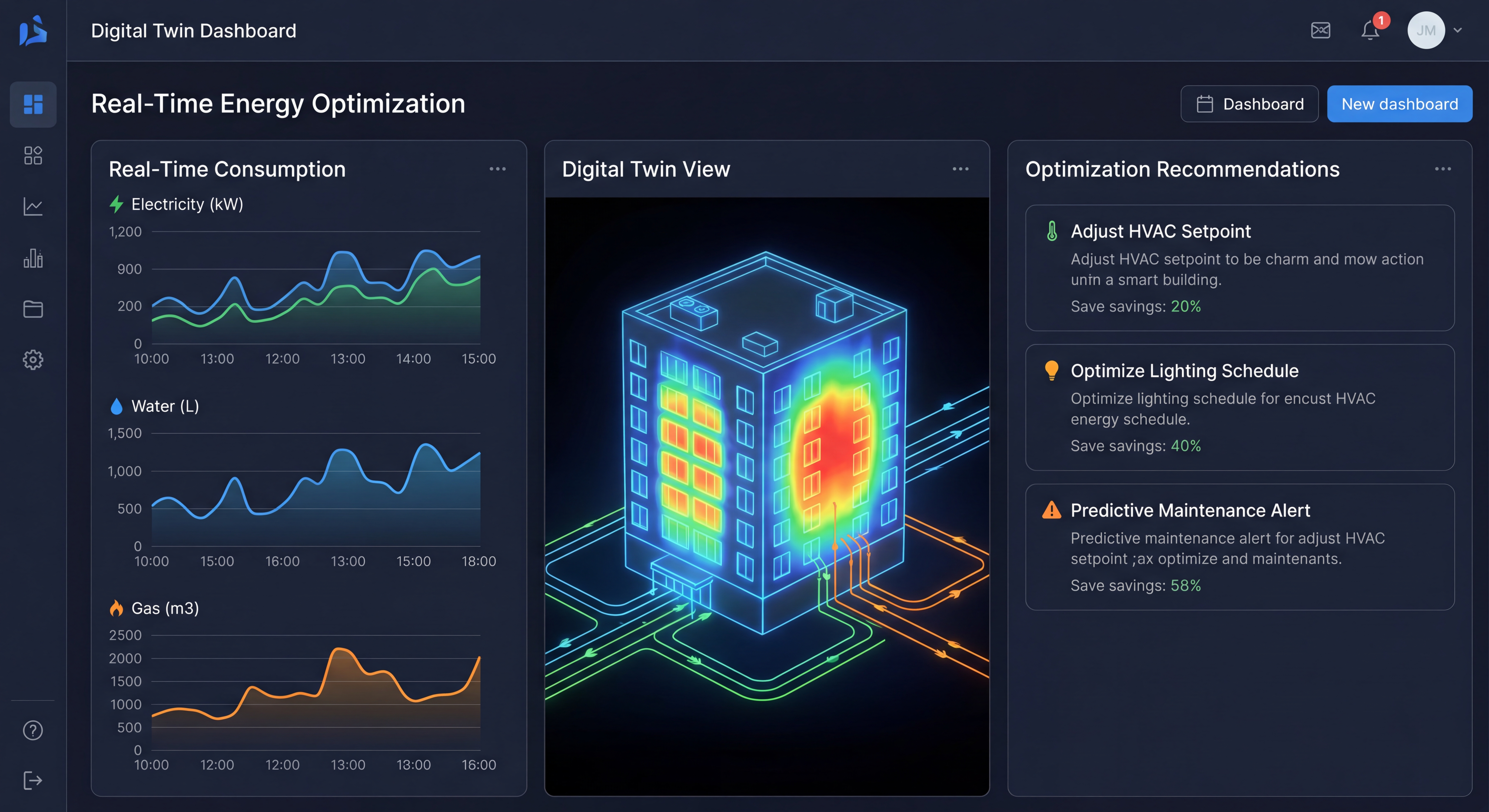Toggle the Water (L) series visibility
The image size is (1489, 812).
[153, 406]
